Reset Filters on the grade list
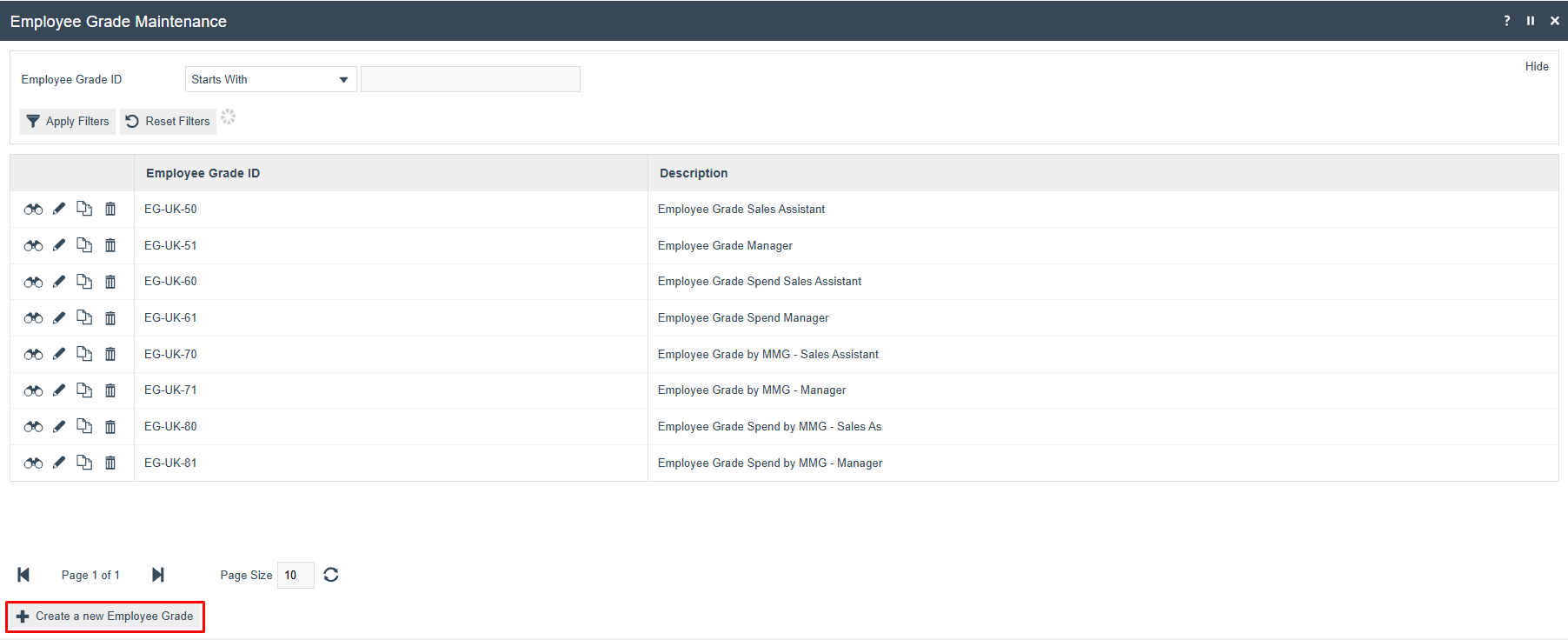Screen dimensions: 1568x640 click(168, 121)
